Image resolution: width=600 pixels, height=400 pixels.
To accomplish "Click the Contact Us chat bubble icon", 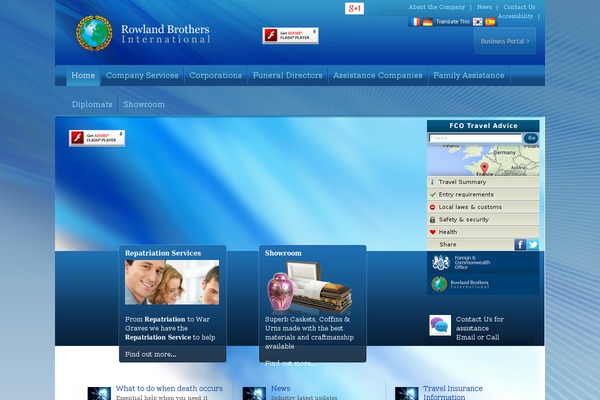I will [x=440, y=325].
